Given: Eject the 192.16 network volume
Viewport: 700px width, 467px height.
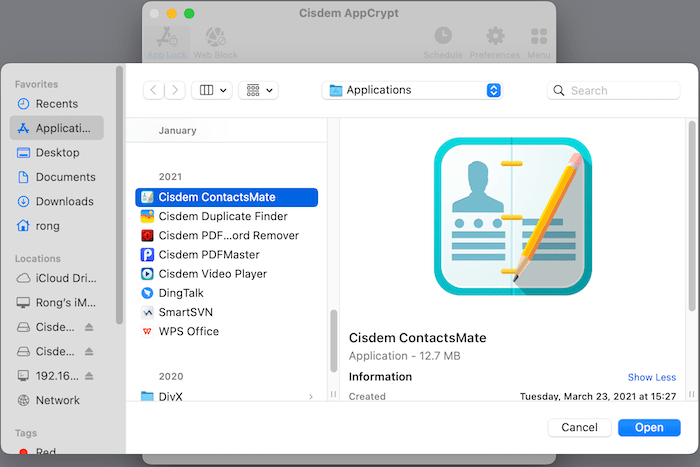Looking at the screenshot, I should (89, 376).
